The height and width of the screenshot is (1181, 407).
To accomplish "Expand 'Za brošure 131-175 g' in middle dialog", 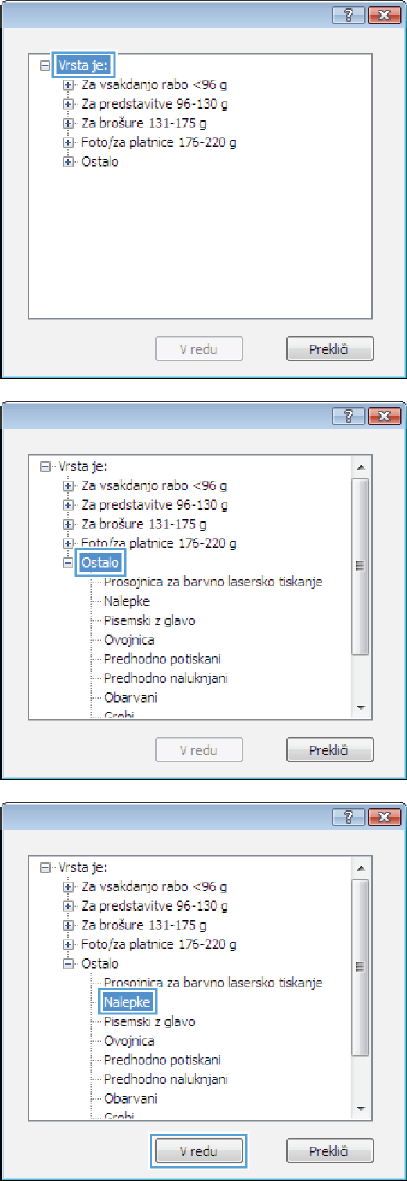I will click(x=70, y=523).
